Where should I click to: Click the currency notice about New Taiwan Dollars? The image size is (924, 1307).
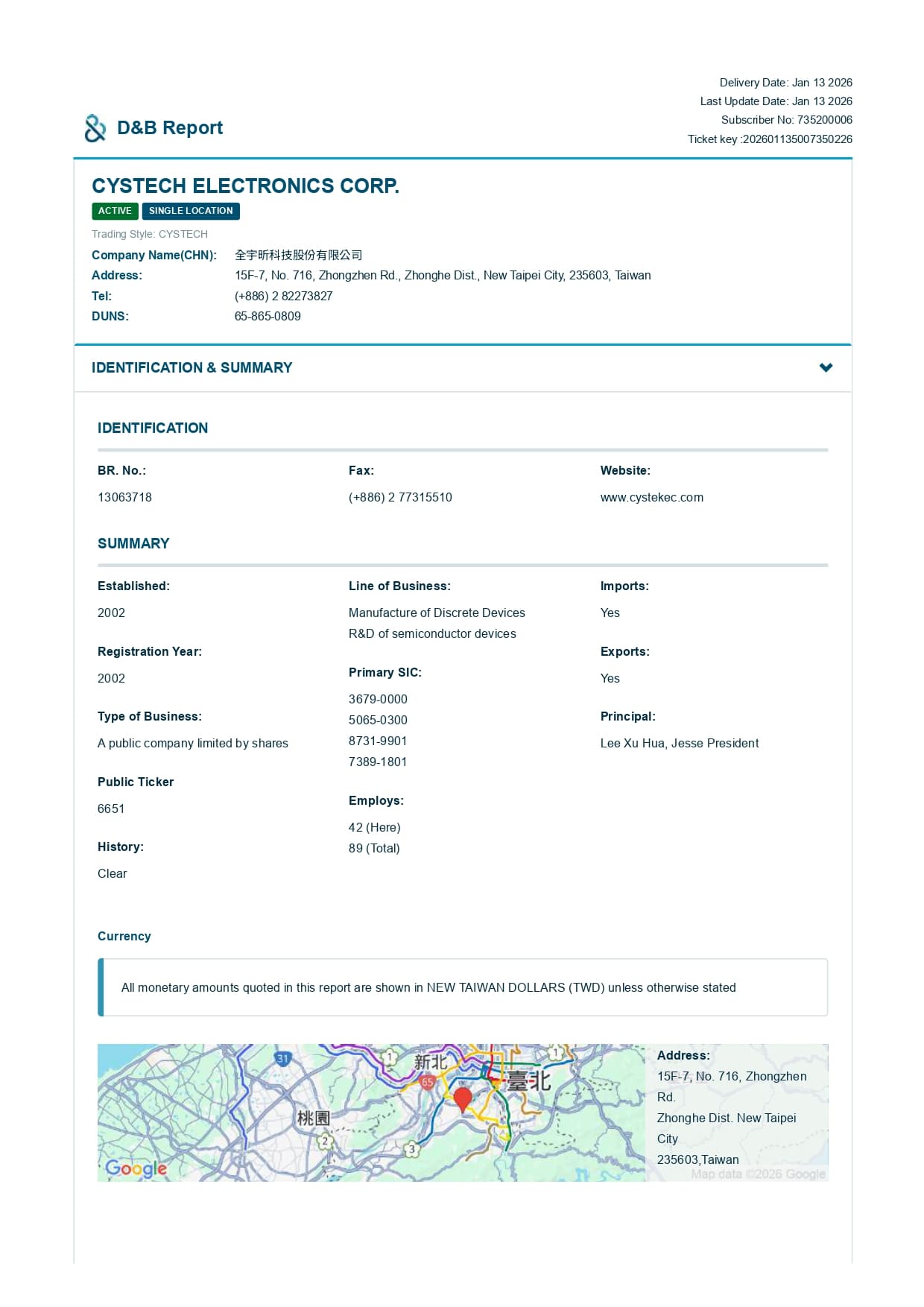click(x=428, y=987)
